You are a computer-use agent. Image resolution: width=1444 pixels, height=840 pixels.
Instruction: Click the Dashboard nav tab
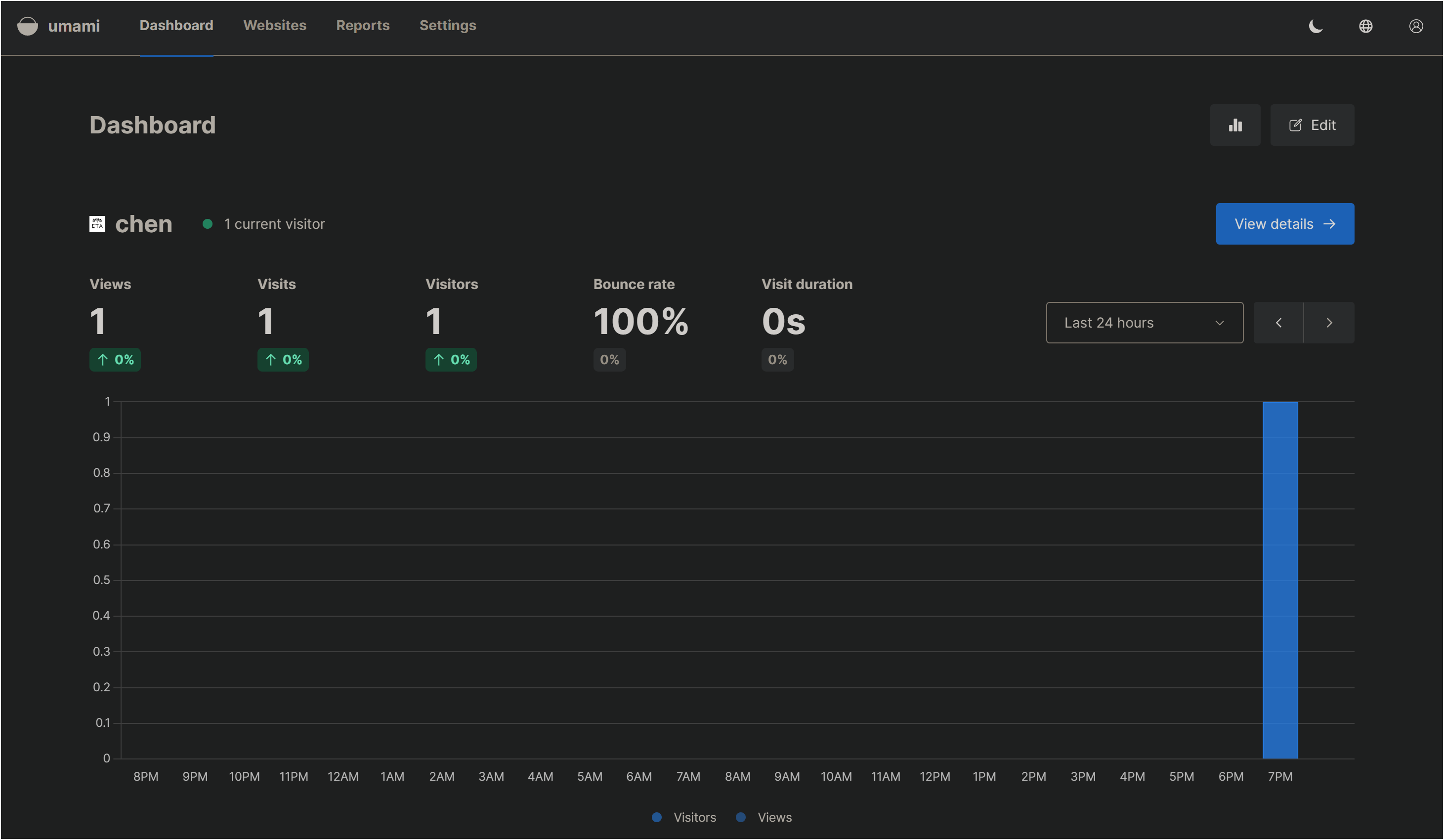point(176,25)
